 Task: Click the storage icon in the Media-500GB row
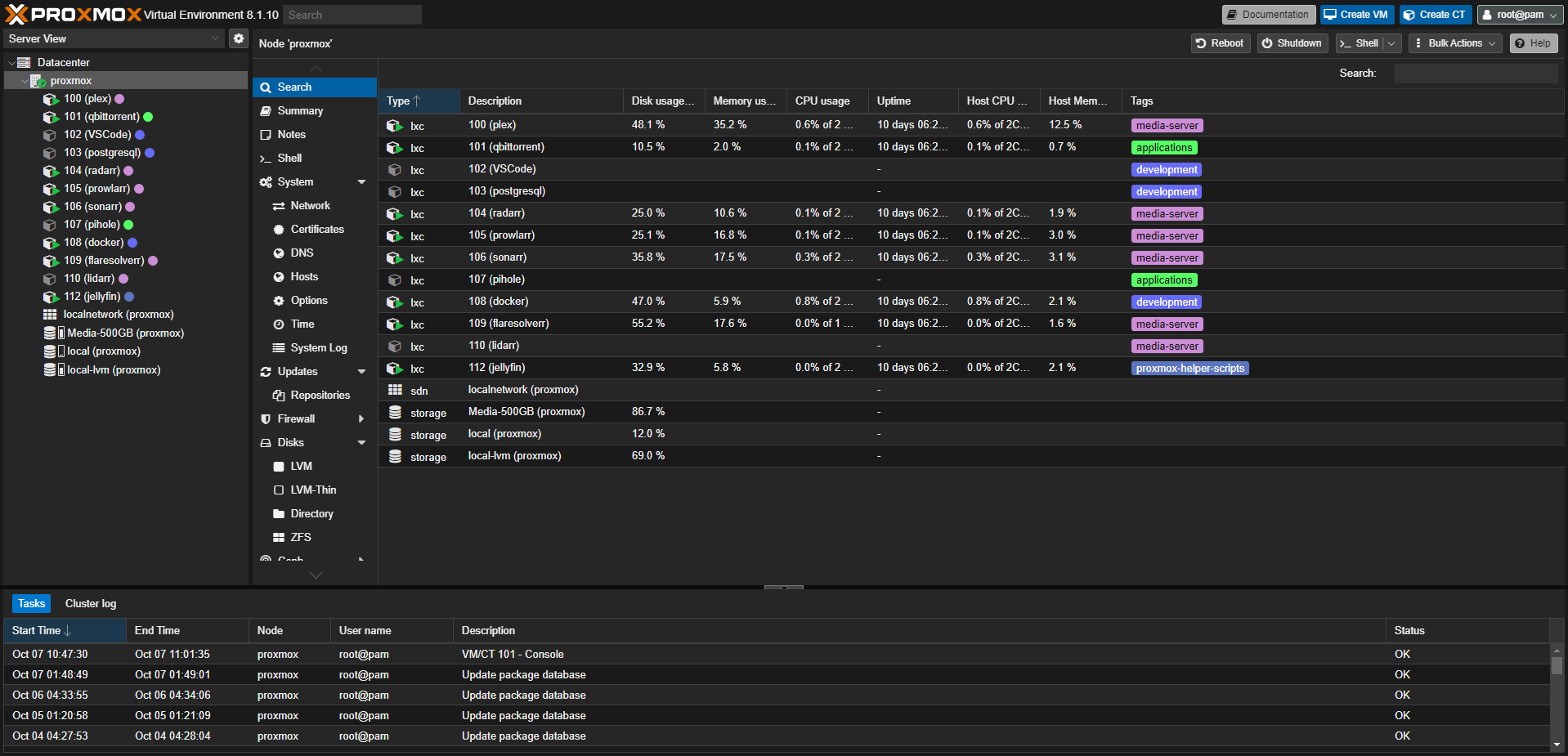[x=395, y=412]
